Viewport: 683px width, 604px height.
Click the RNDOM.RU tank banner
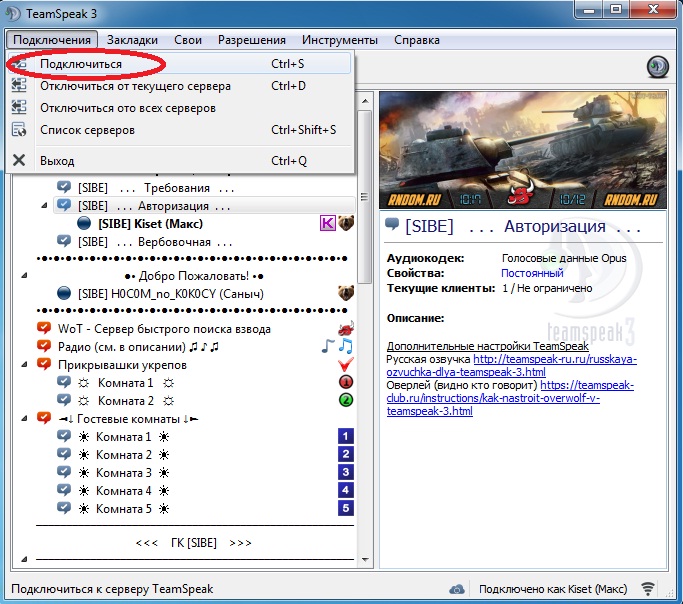tap(523, 150)
